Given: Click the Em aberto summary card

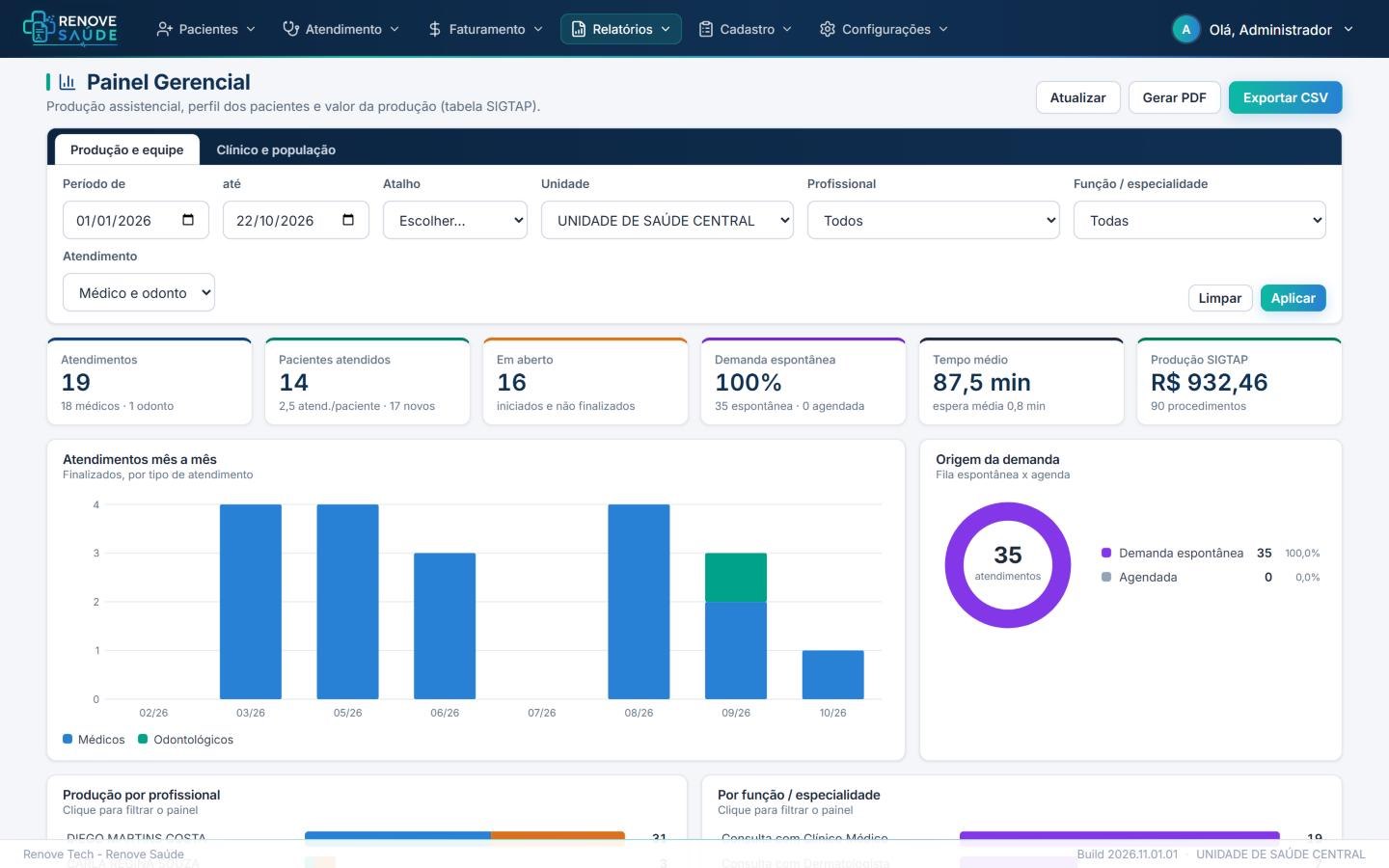Looking at the screenshot, I should (x=585, y=381).
